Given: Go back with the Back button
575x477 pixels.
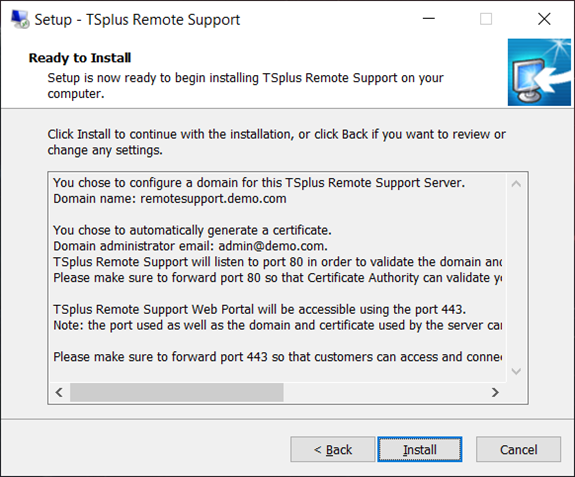Looking at the screenshot, I should [x=333, y=449].
